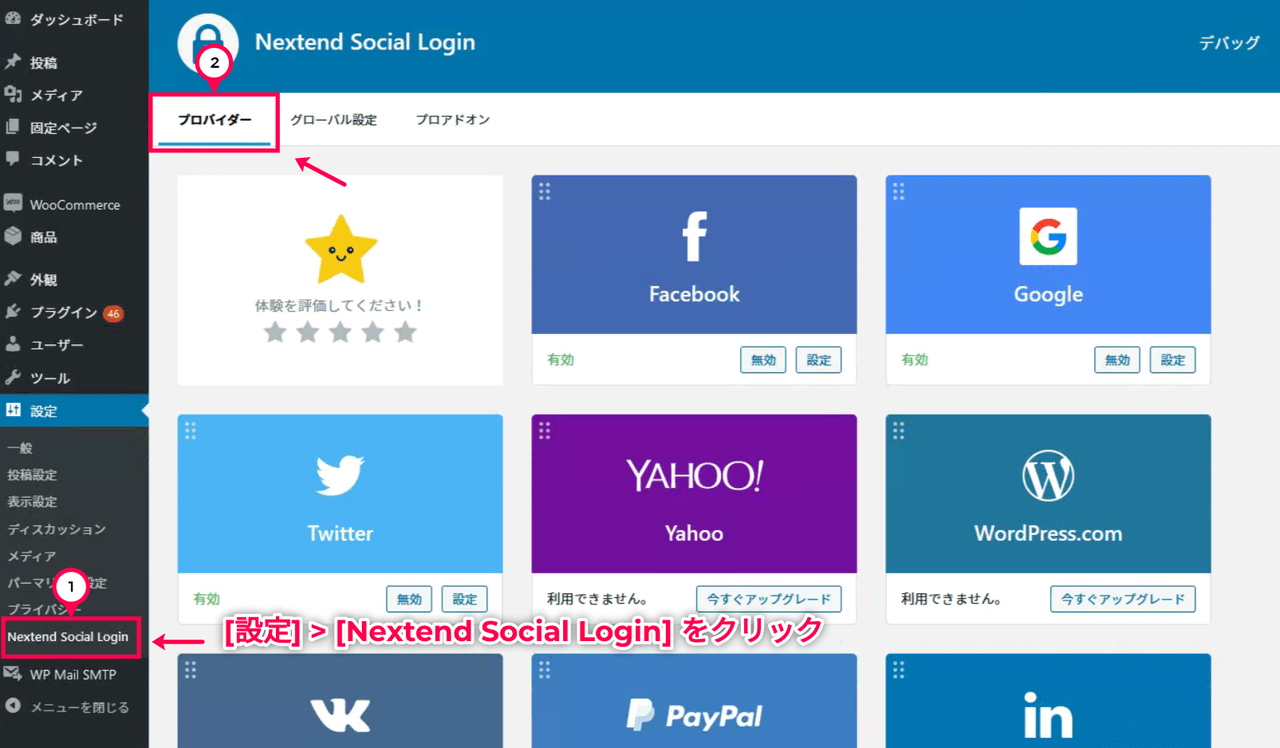Click the pages icon beside 固定ページ
The height and width of the screenshot is (748, 1280).
13,127
